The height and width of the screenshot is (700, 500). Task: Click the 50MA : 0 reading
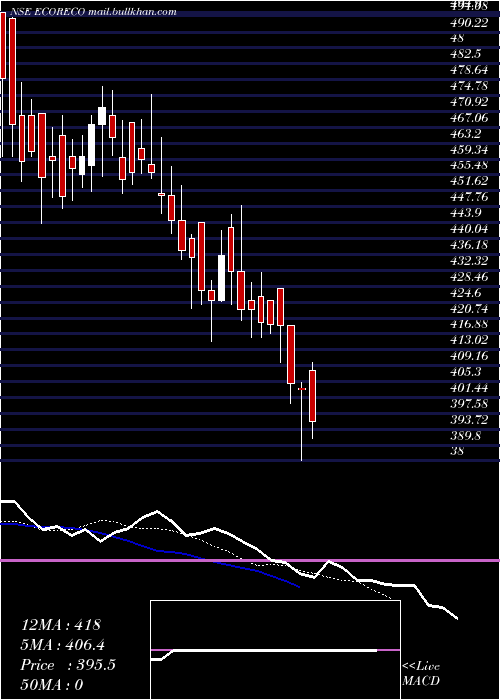pos(52,684)
